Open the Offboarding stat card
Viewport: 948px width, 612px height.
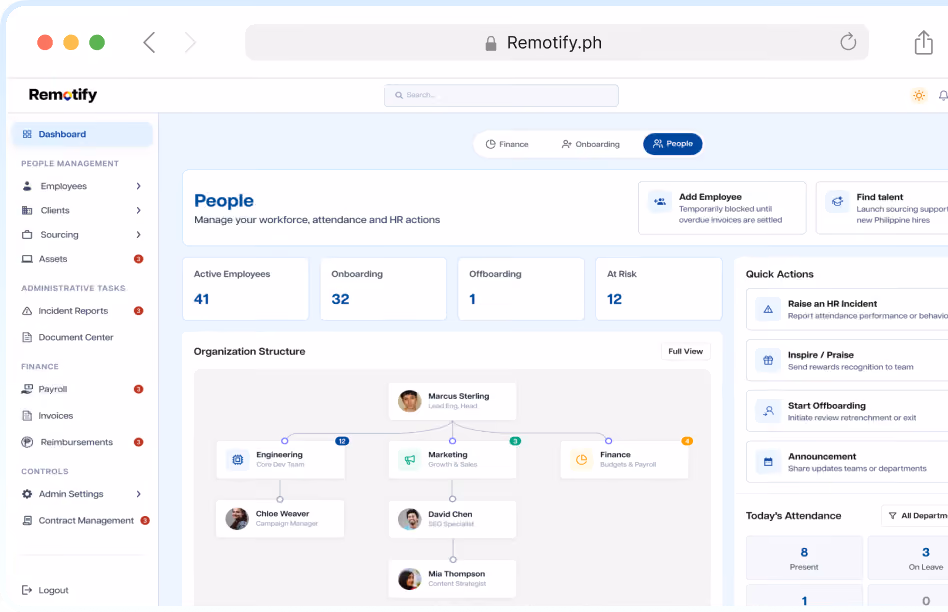(x=521, y=289)
